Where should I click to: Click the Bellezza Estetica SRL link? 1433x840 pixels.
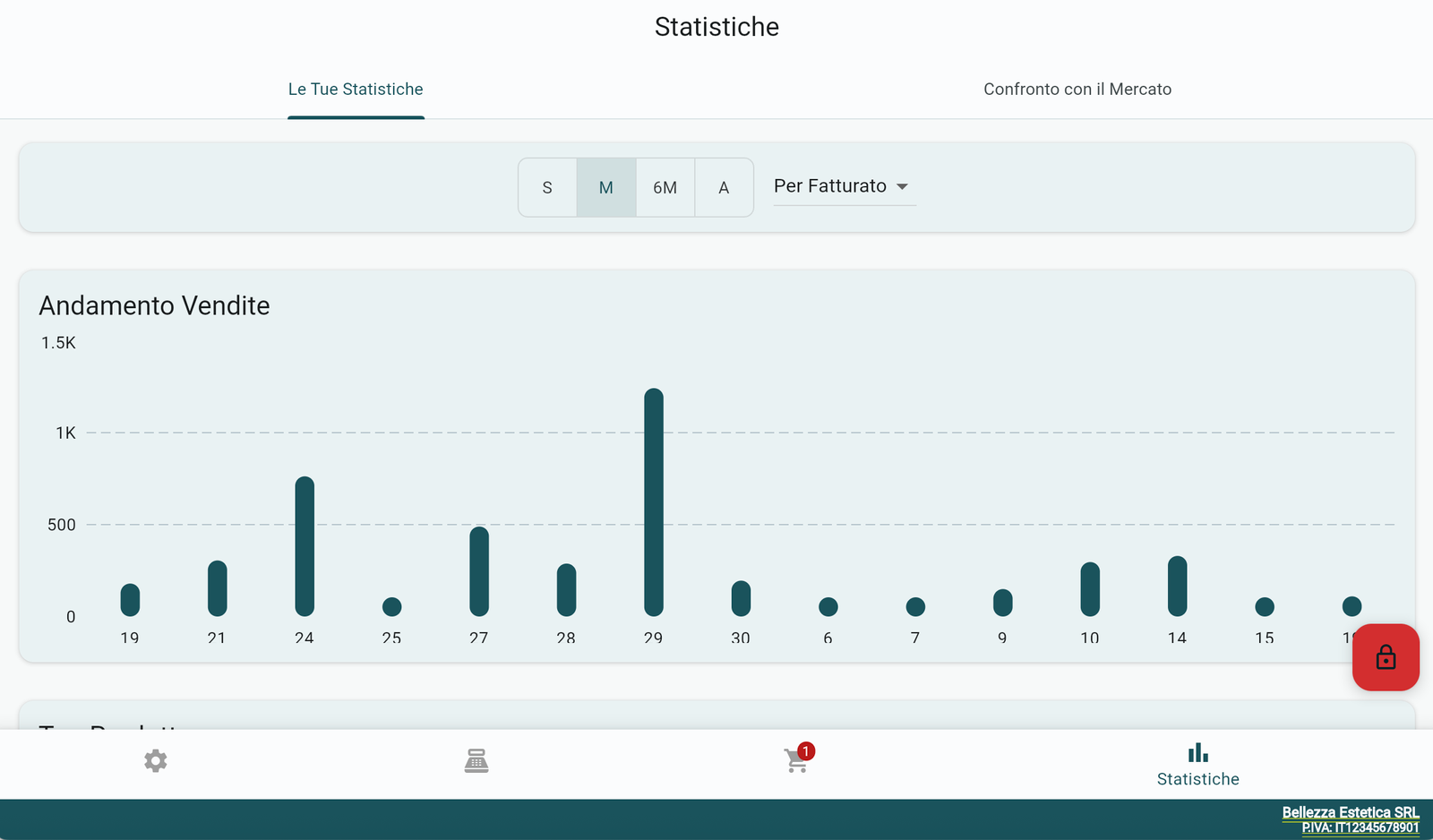click(1349, 812)
